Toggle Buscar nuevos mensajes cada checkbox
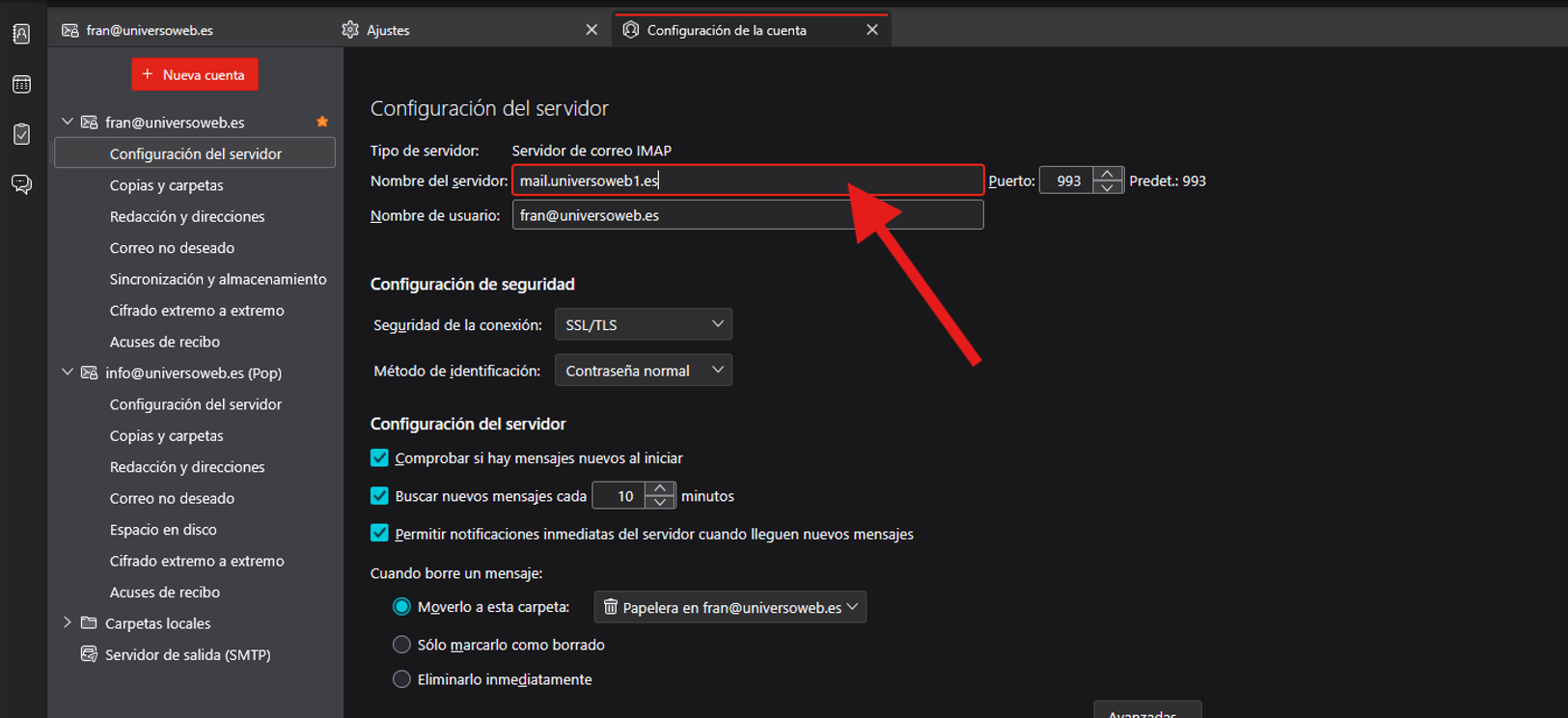 click(379, 496)
